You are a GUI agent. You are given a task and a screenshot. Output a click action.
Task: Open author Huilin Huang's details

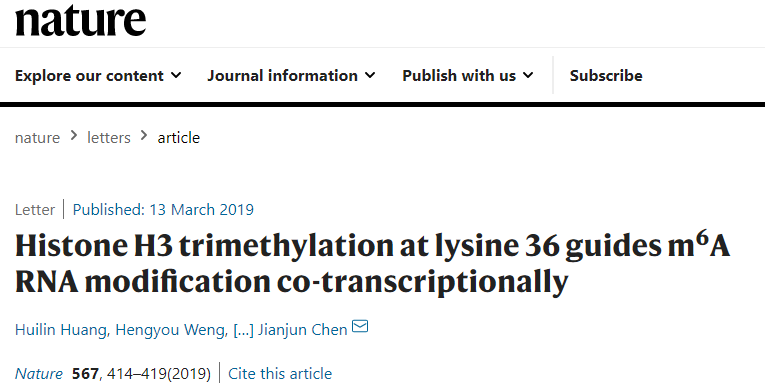(x=61, y=330)
